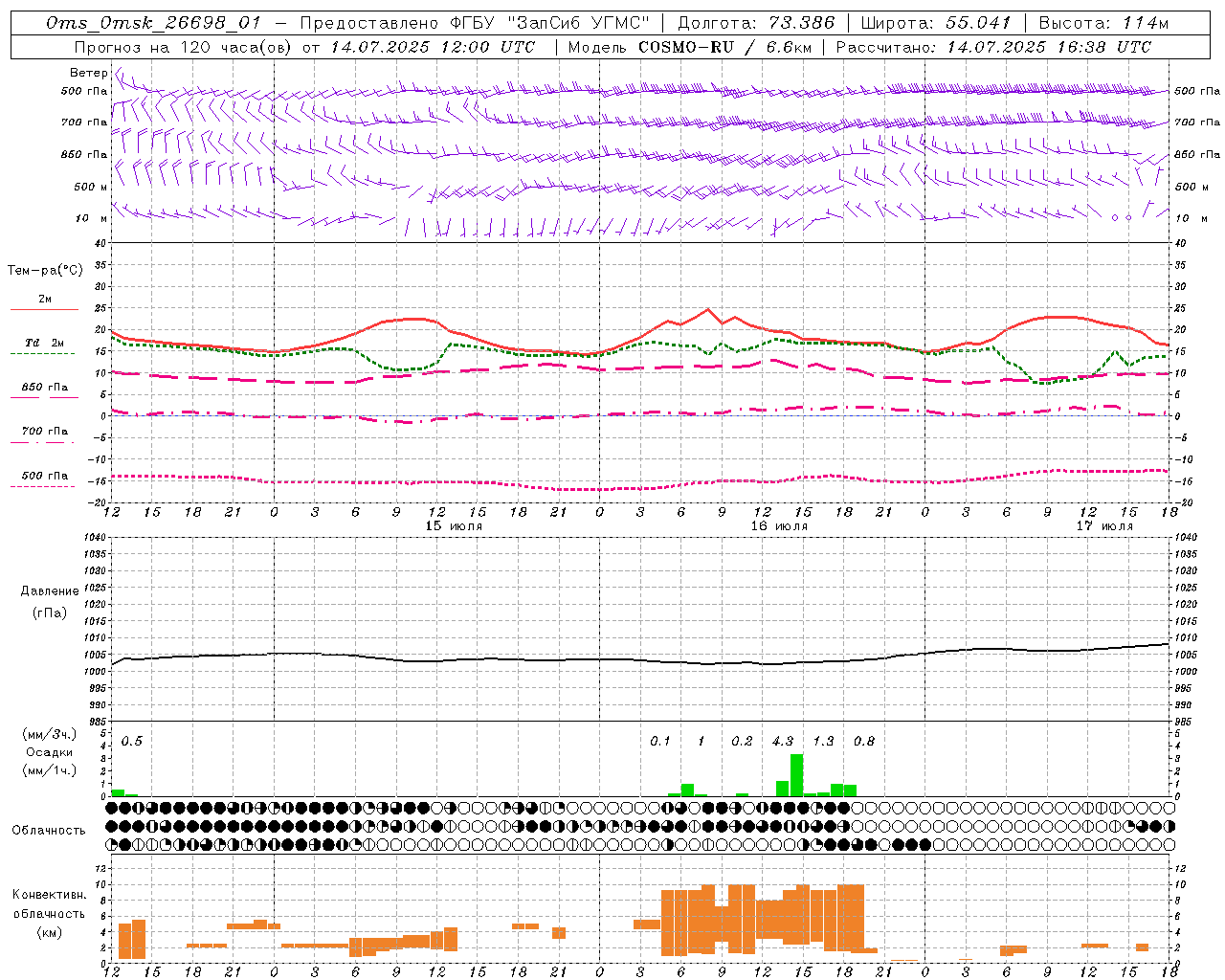Click the 1.3 precipitation amount value
This screenshot has width=1225, height=980.
click(x=823, y=742)
